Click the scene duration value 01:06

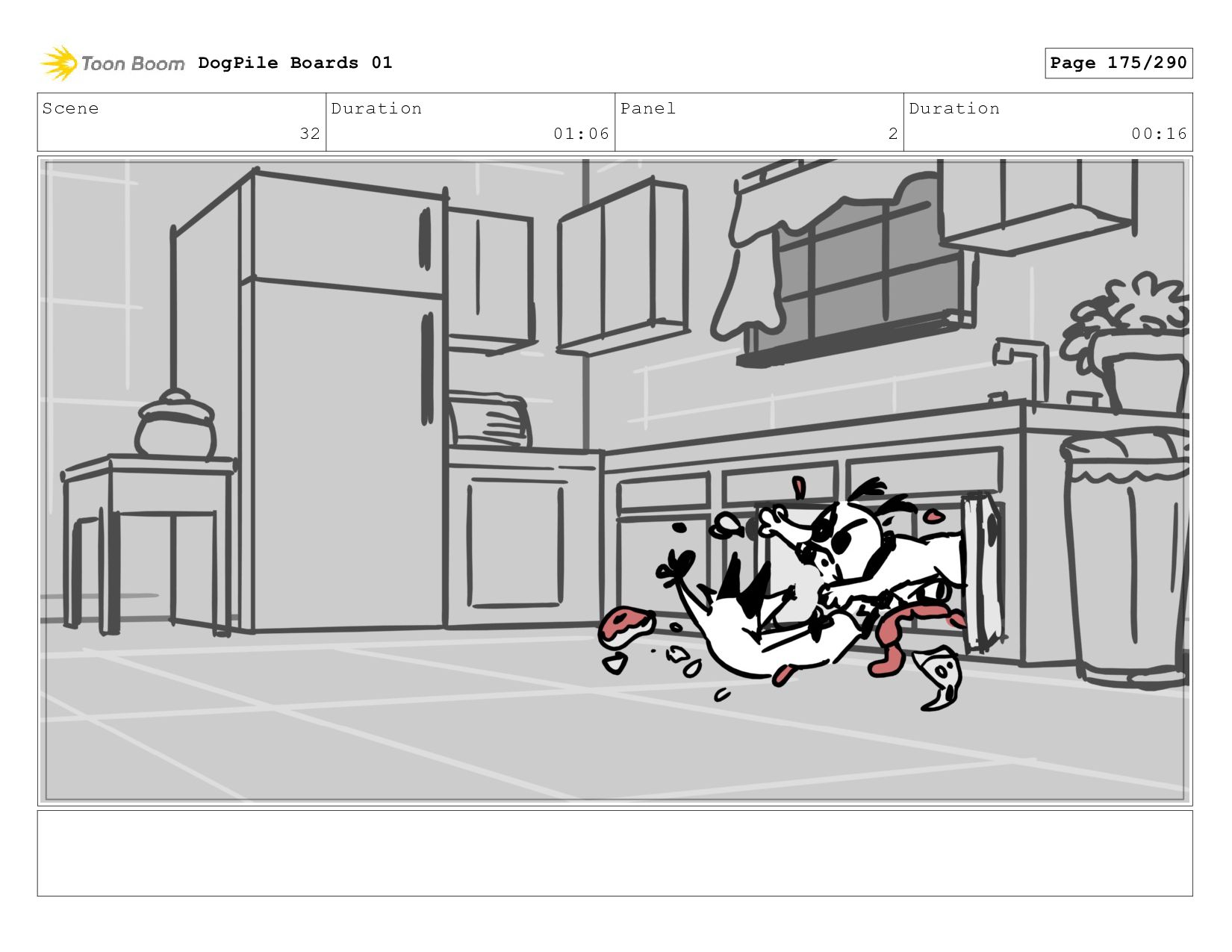tap(581, 134)
